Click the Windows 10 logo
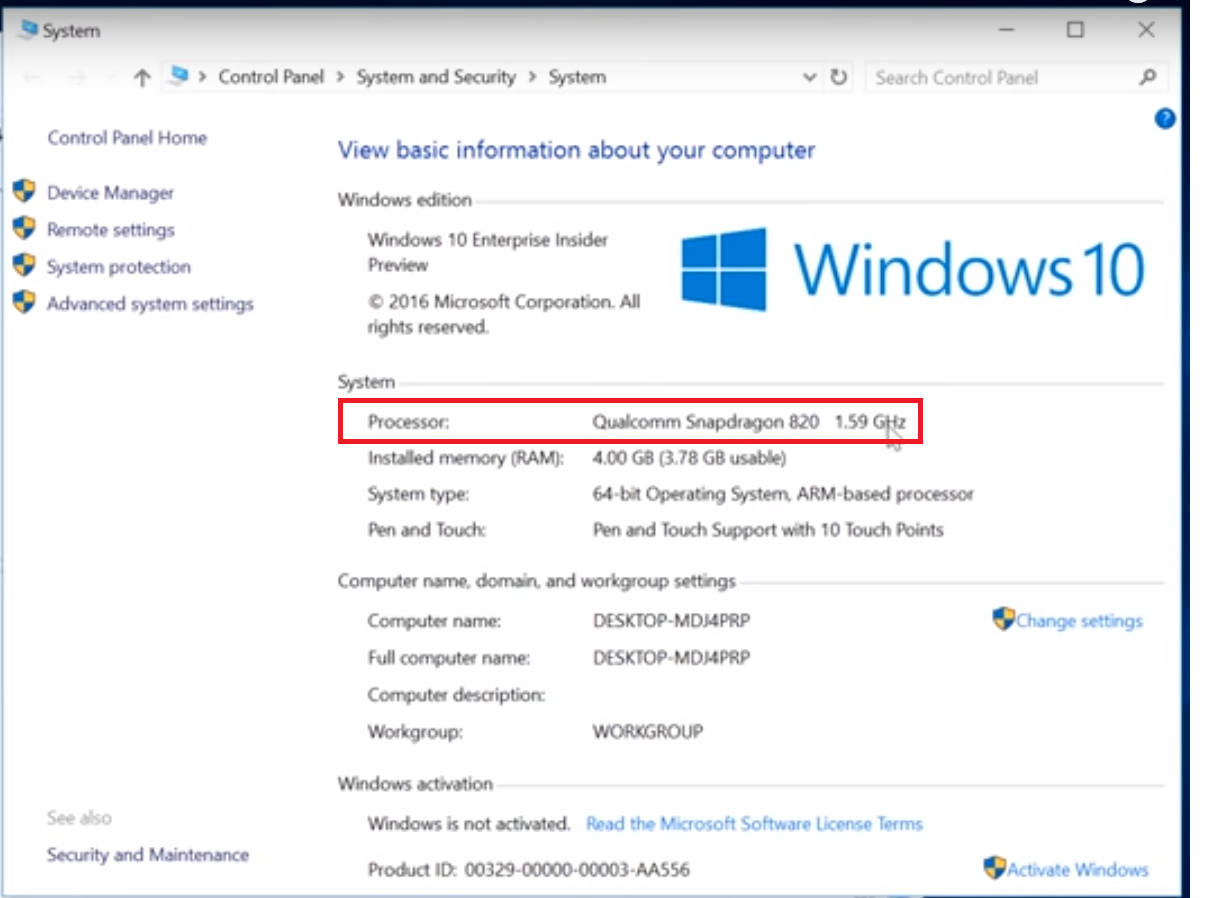This screenshot has width=1212, height=898. pos(913,269)
